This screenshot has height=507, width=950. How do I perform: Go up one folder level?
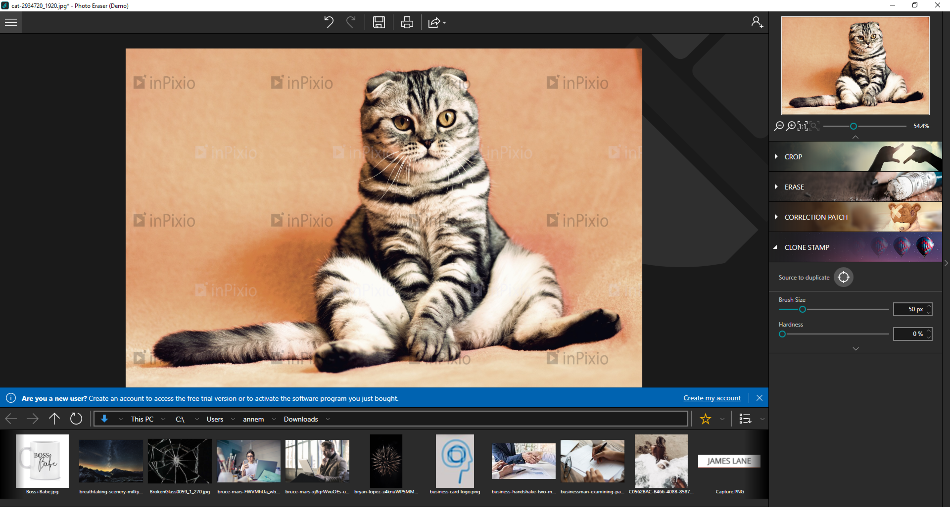55,419
